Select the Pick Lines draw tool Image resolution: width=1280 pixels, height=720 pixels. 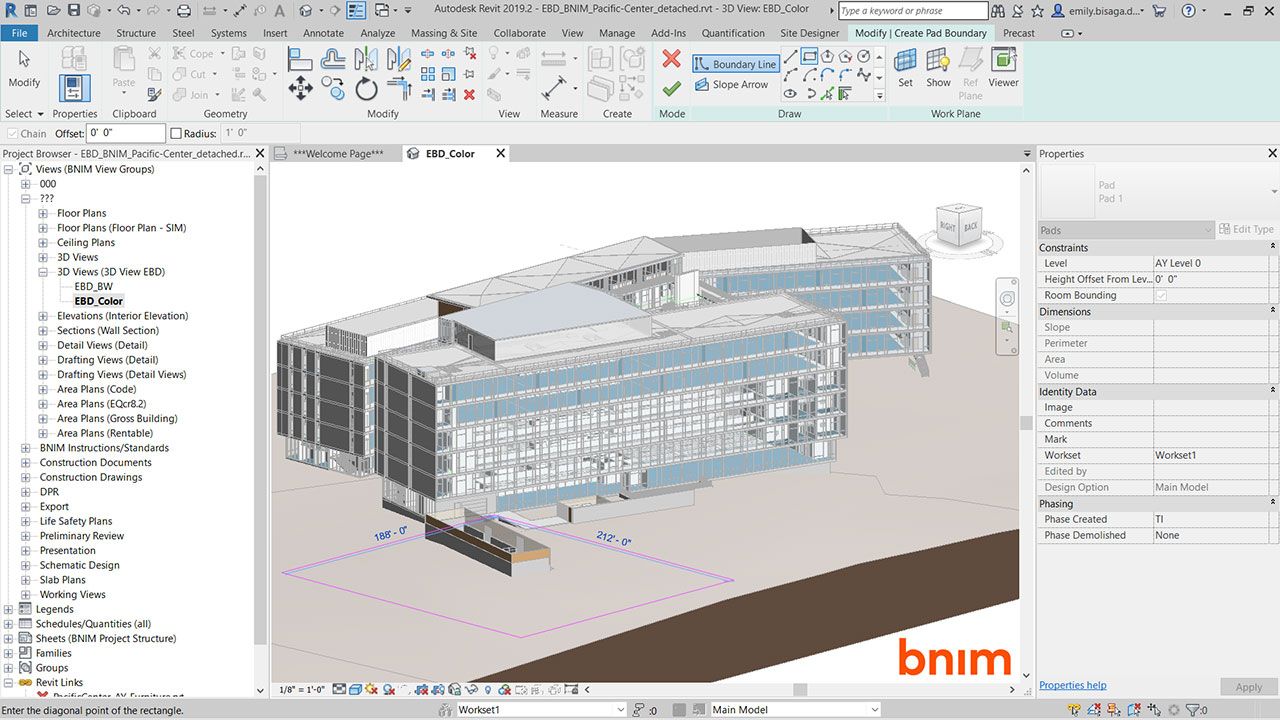coord(827,94)
